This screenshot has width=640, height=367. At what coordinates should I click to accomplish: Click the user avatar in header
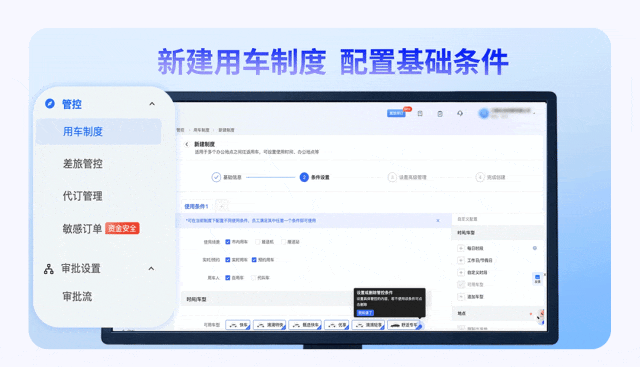(x=484, y=113)
